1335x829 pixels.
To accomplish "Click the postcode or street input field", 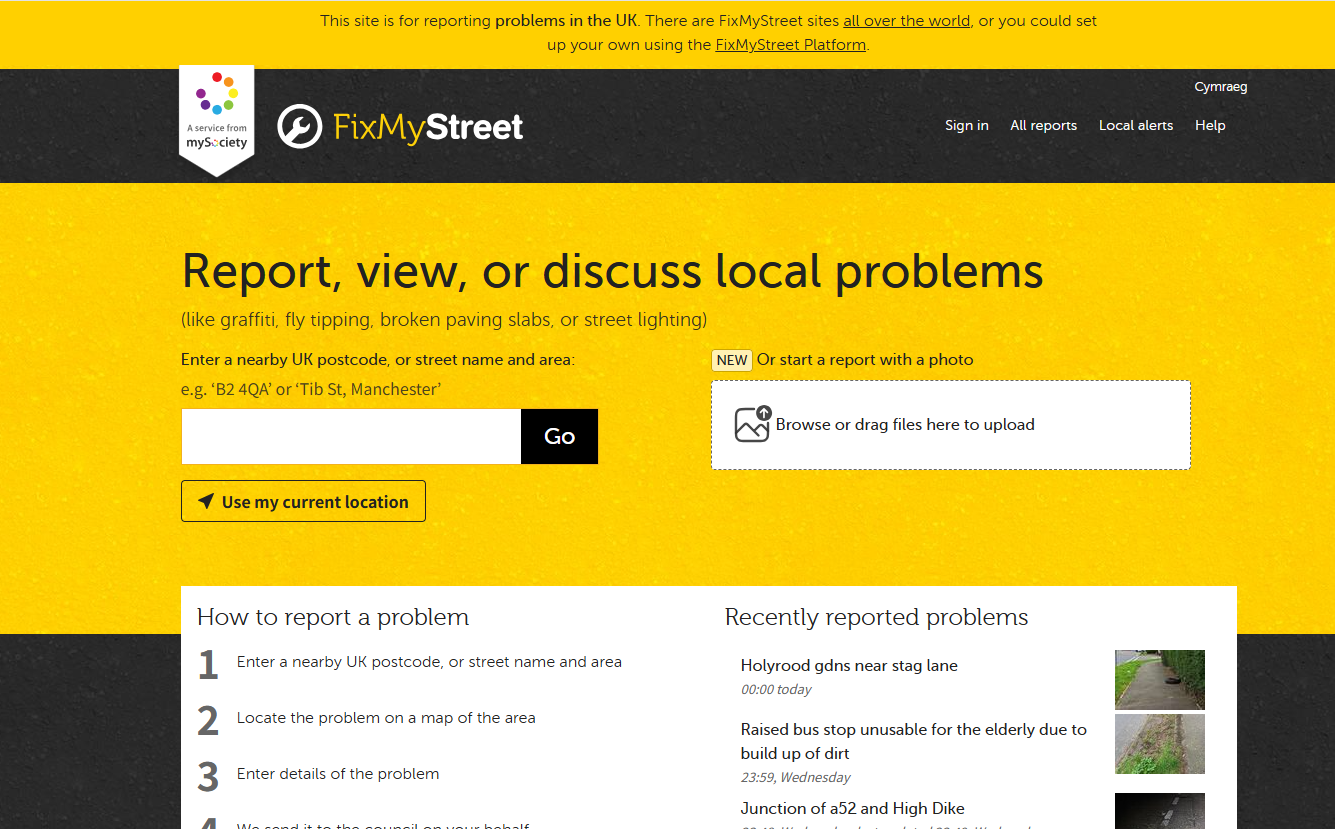I will (351, 436).
